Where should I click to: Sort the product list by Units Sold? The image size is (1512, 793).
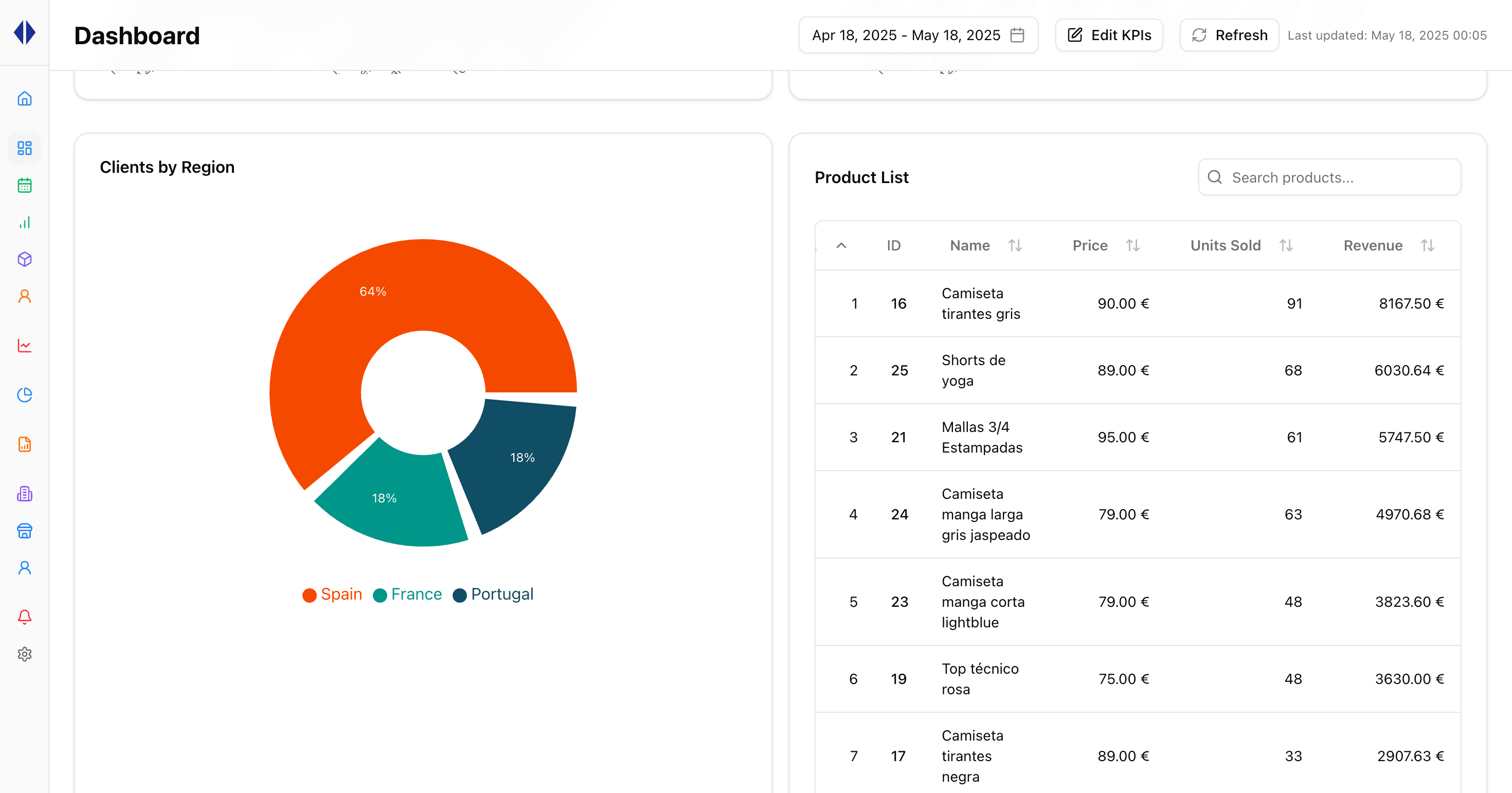[1287, 245]
